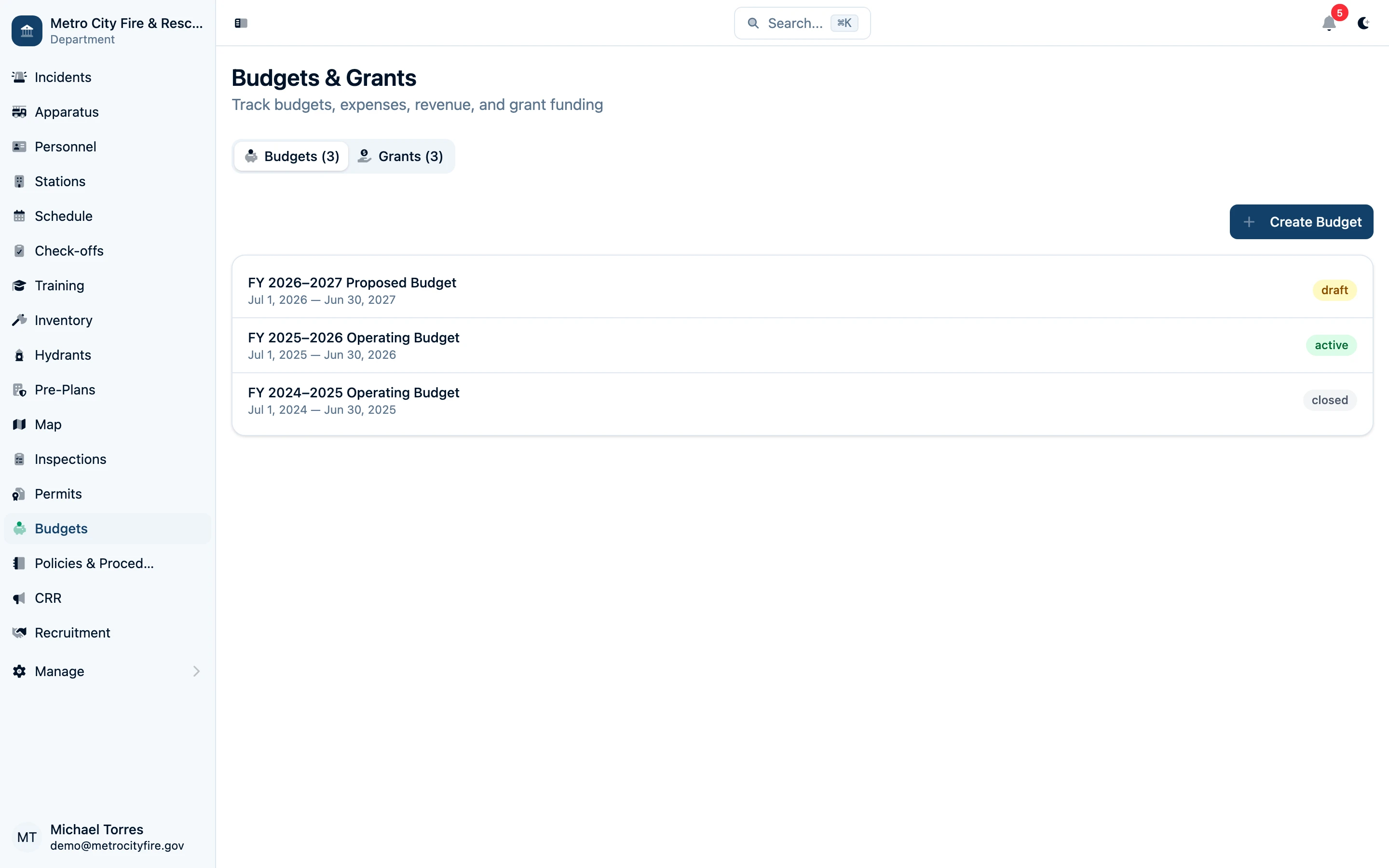The height and width of the screenshot is (868, 1389).
Task: Click the Hydrants icon in the sidebar
Action: pos(19,355)
